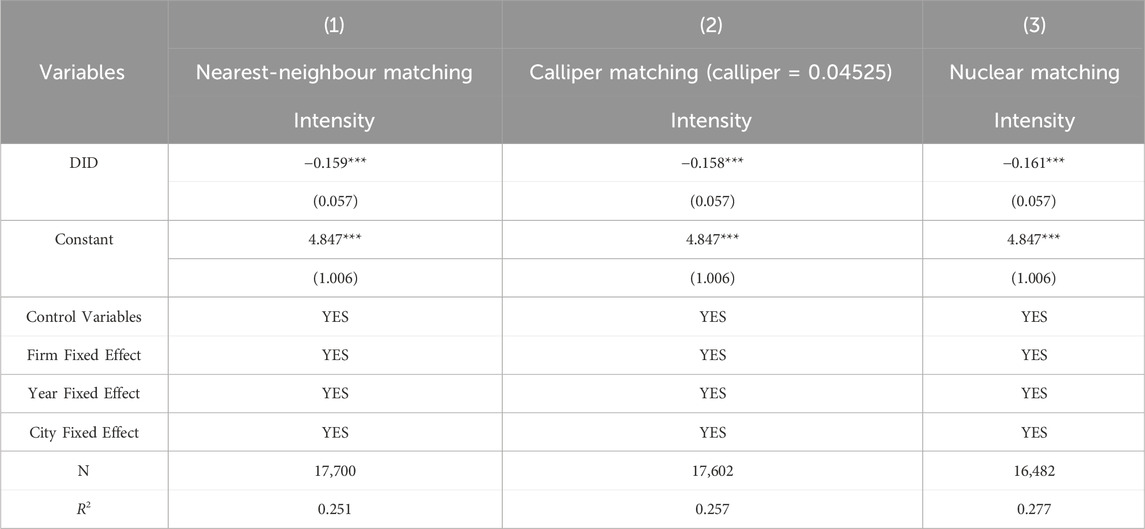The image size is (1145, 529).
Task: Select the R² row label
Action: [83, 509]
